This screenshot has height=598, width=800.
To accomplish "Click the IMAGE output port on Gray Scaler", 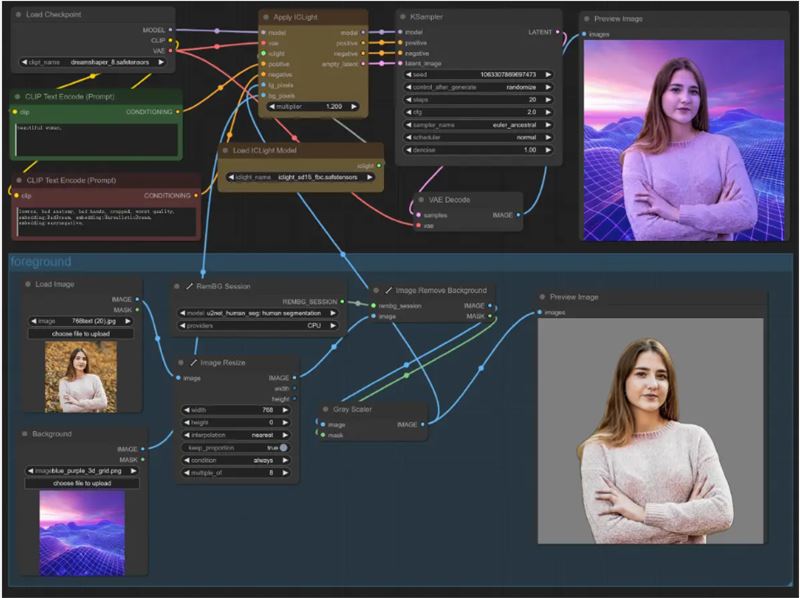I will coord(422,425).
